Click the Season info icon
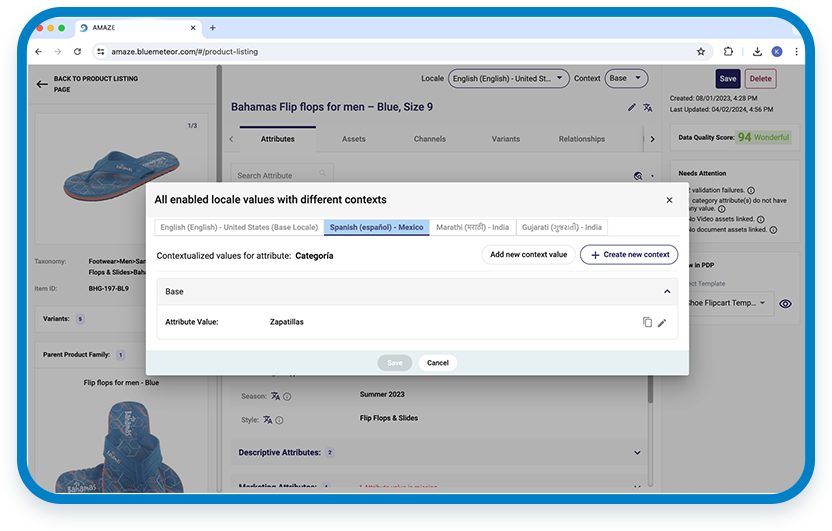The image size is (832, 531). (287, 396)
